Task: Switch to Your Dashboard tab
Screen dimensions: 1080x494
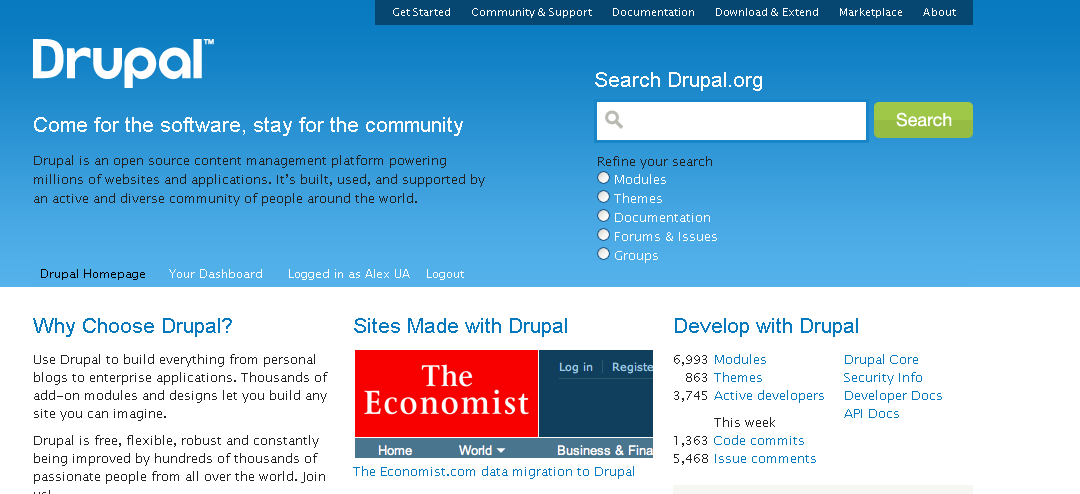Action: [x=216, y=274]
